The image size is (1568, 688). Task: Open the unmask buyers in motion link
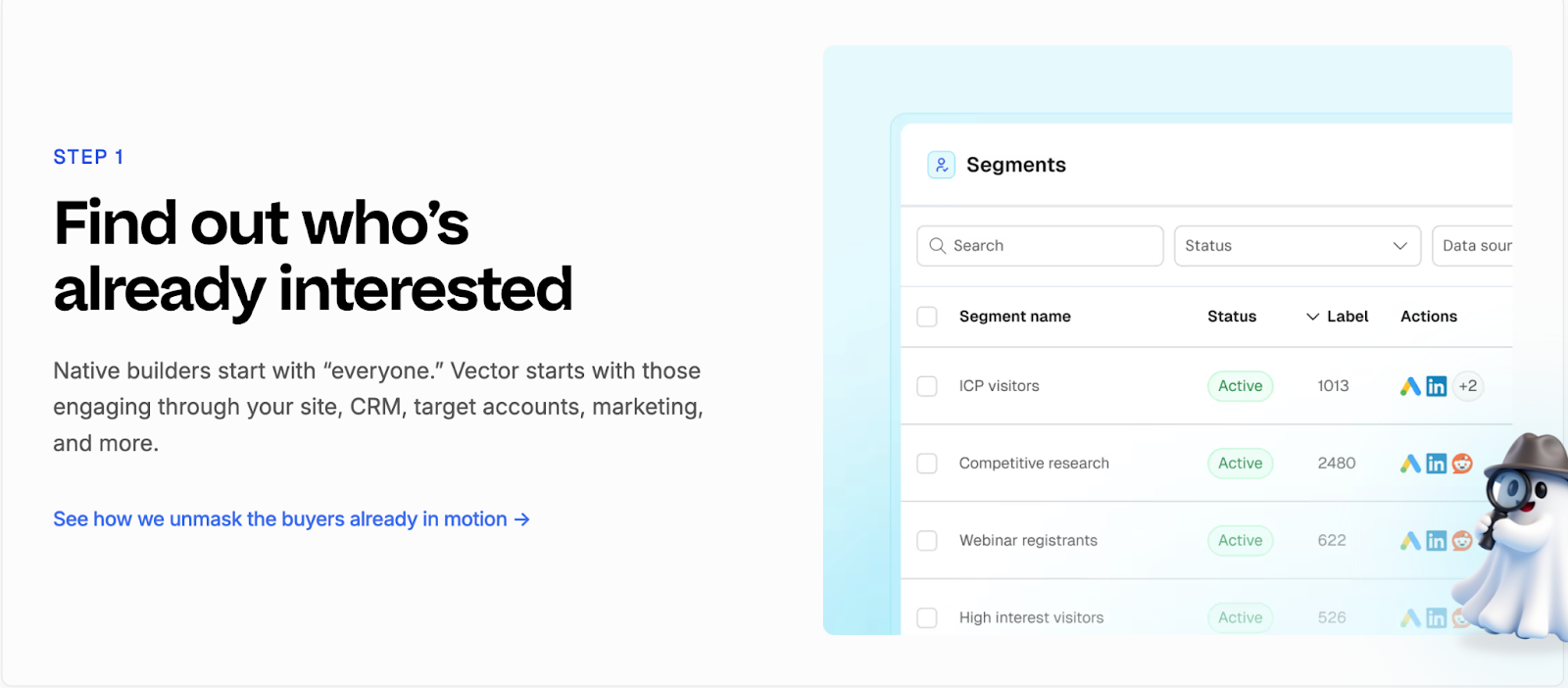click(x=290, y=518)
